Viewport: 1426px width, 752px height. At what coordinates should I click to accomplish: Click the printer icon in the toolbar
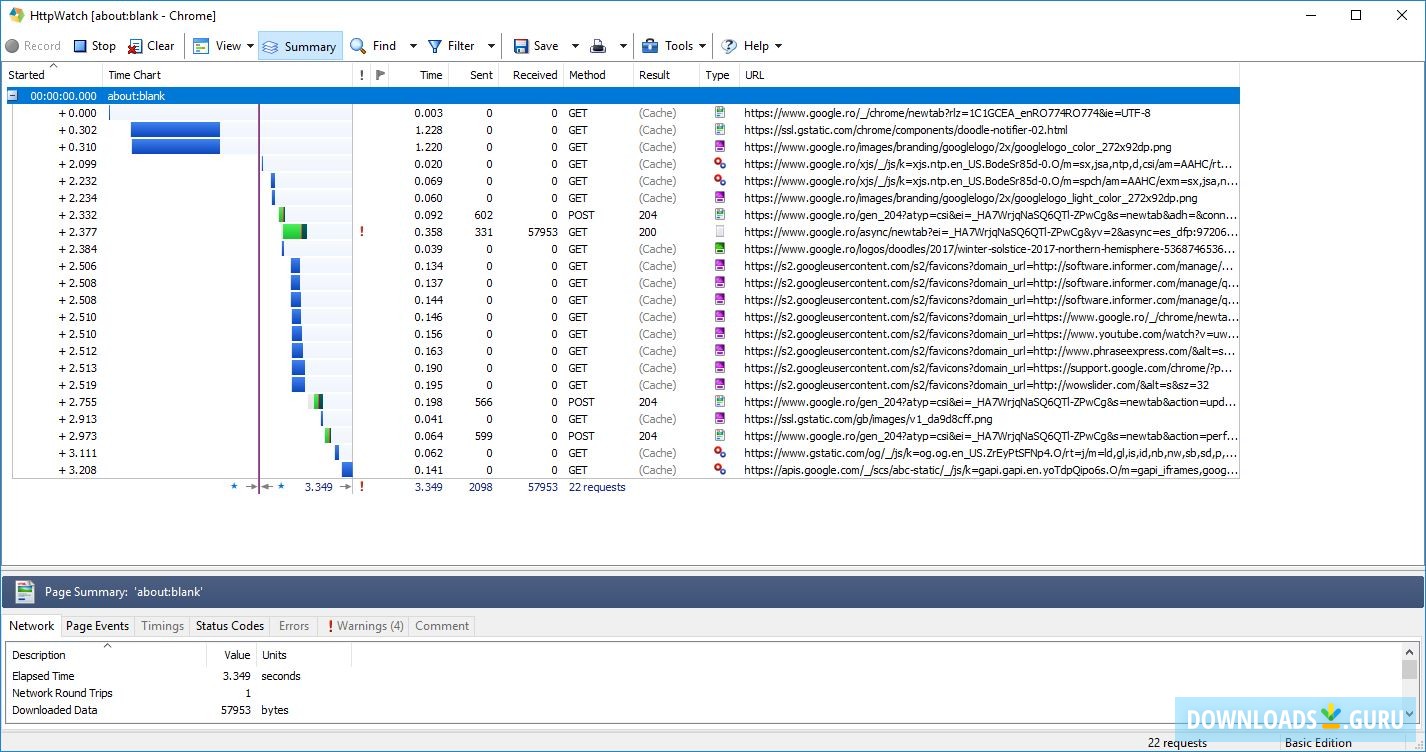pos(598,46)
